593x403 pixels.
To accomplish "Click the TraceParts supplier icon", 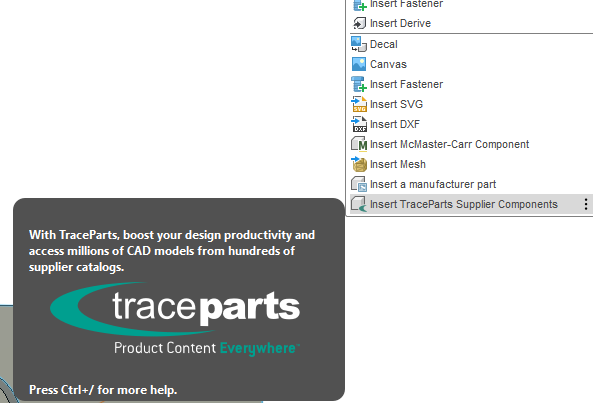I will 359,205.
